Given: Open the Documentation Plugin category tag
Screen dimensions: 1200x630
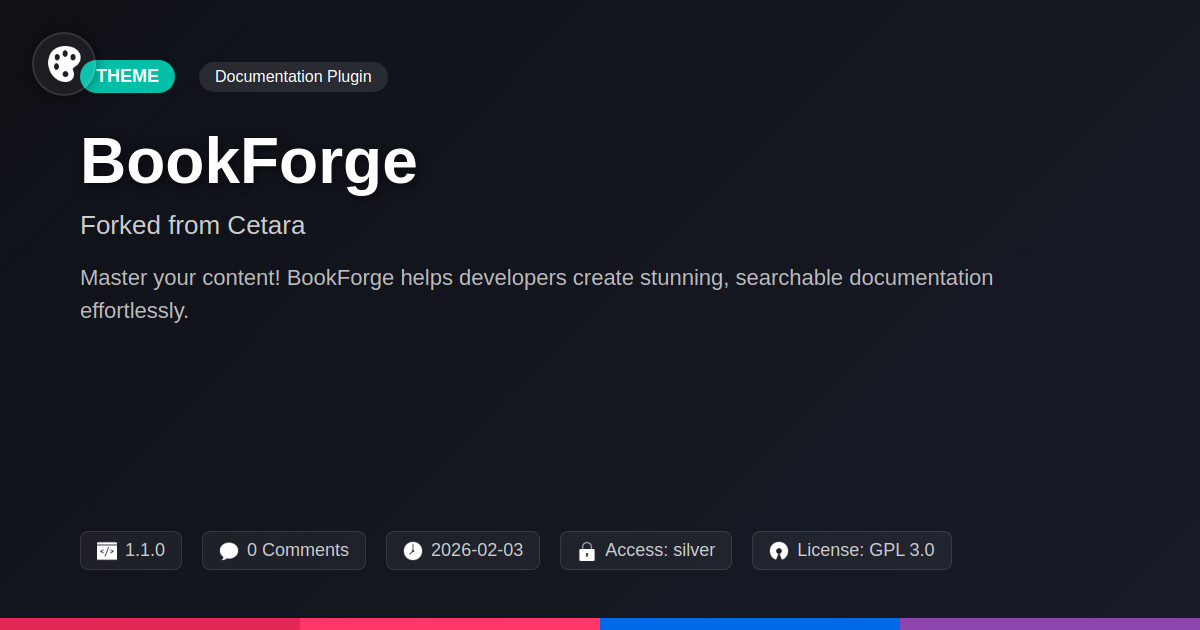Looking at the screenshot, I should click(x=293, y=76).
